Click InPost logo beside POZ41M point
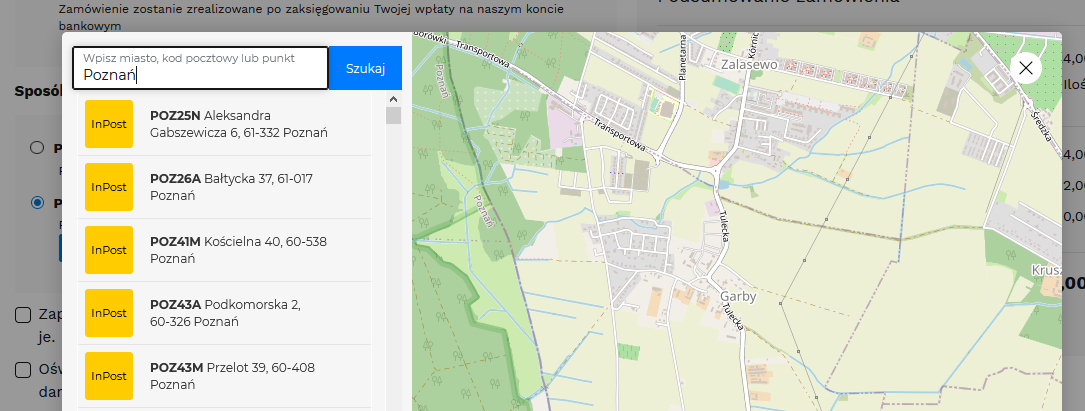This screenshot has height=411, width=1085. click(x=109, y=250)
